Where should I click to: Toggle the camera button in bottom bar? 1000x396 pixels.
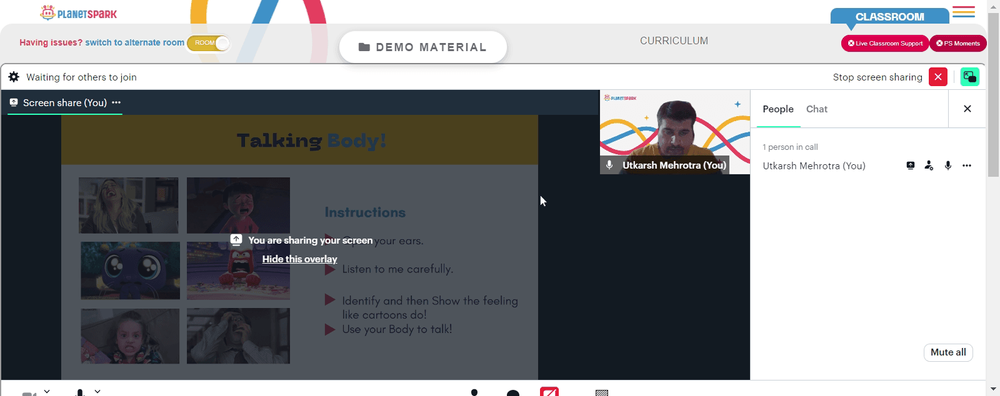pos(29,393)
